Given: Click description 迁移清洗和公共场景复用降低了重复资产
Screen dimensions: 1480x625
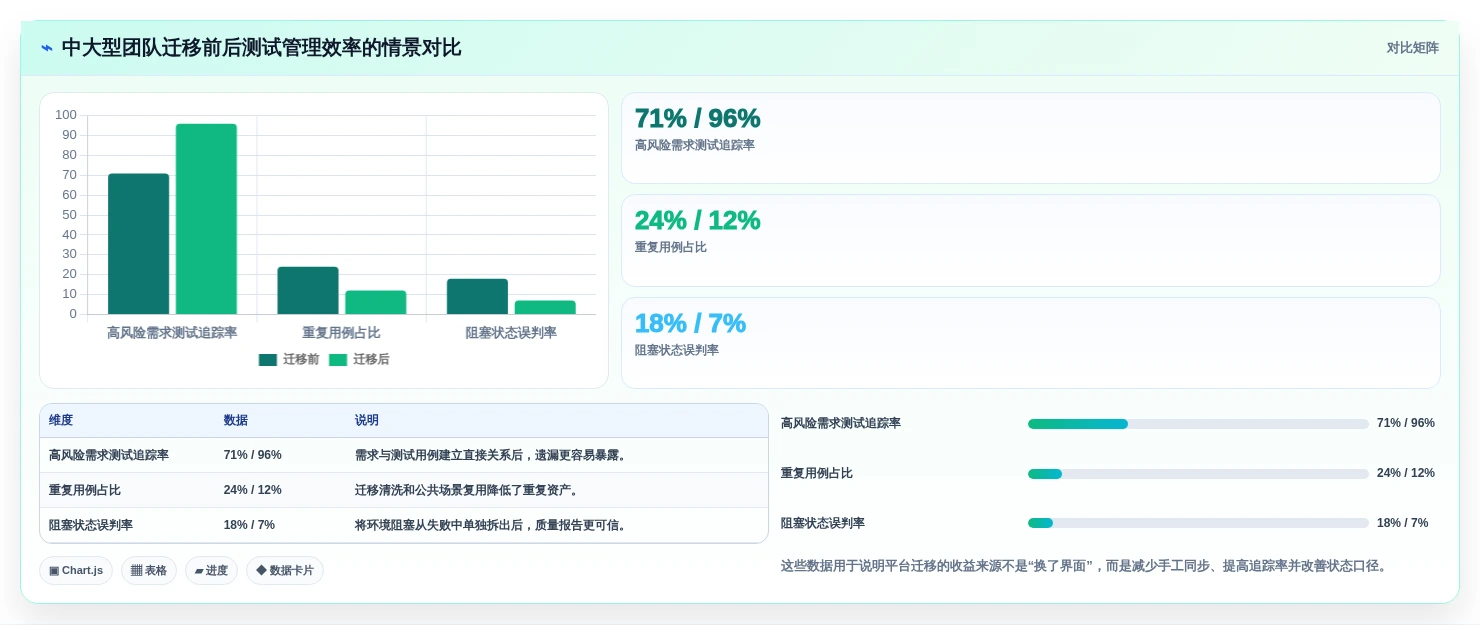Looking at the screenshot, I should click(467, 490).
